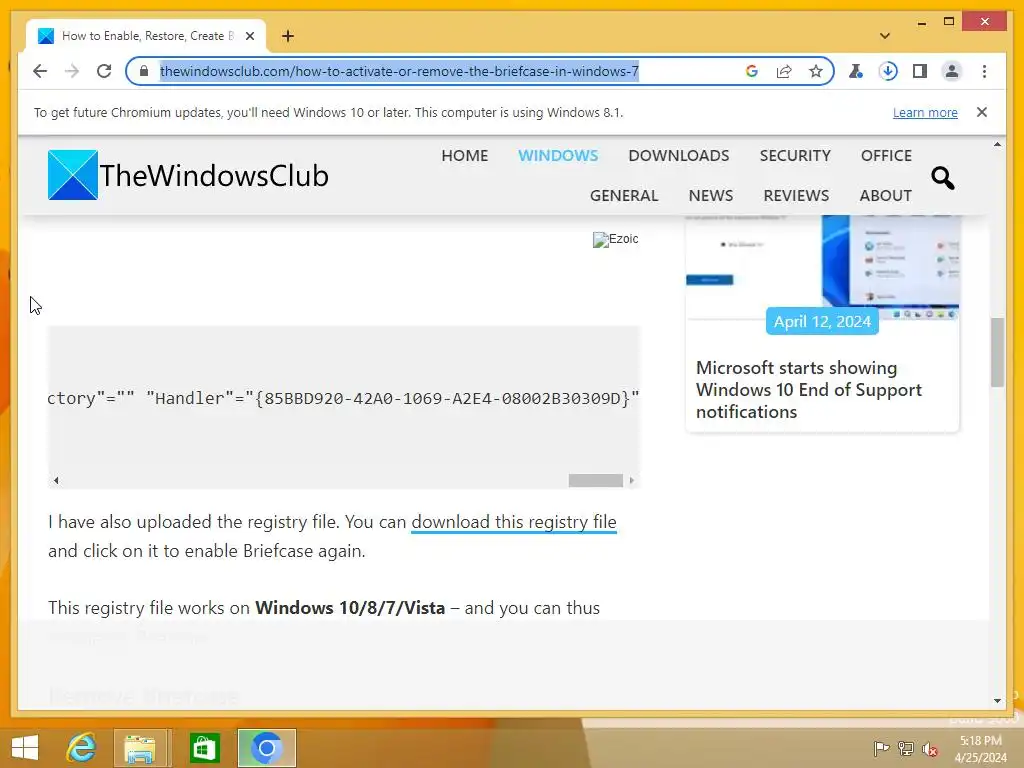Open Google search icon in address bar
1024x768 pixels.
(752, 71)
